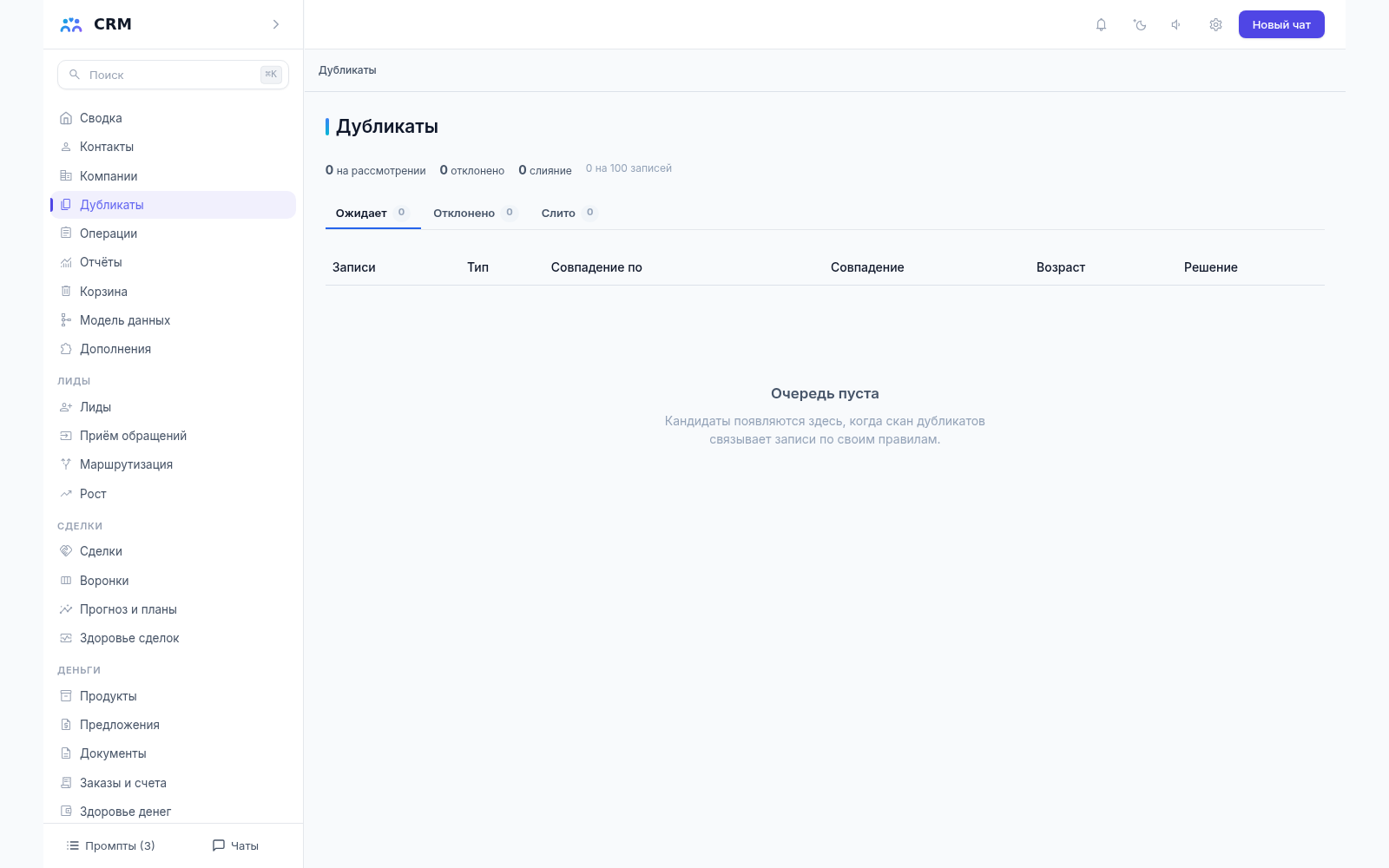
Task: Open Модель данных icon
Action: (66, 320)
